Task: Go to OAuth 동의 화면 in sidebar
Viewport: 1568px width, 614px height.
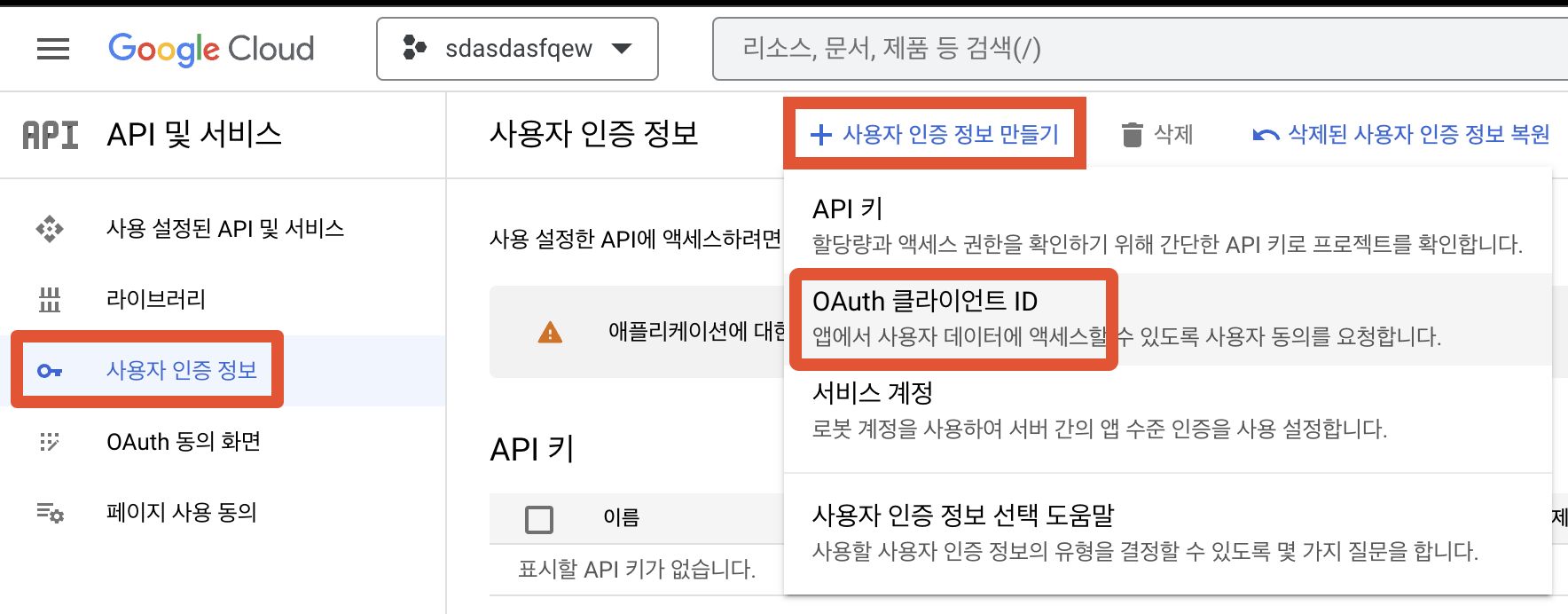Action: tap(184, 442)
